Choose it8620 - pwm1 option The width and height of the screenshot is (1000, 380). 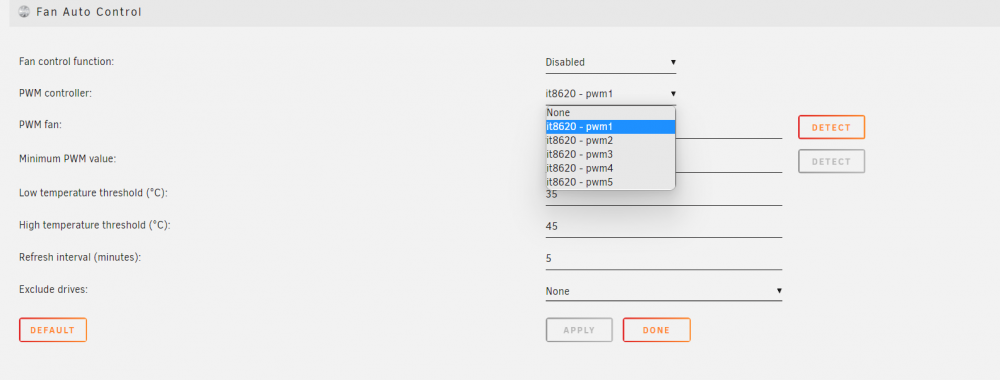tap(610, 127)
